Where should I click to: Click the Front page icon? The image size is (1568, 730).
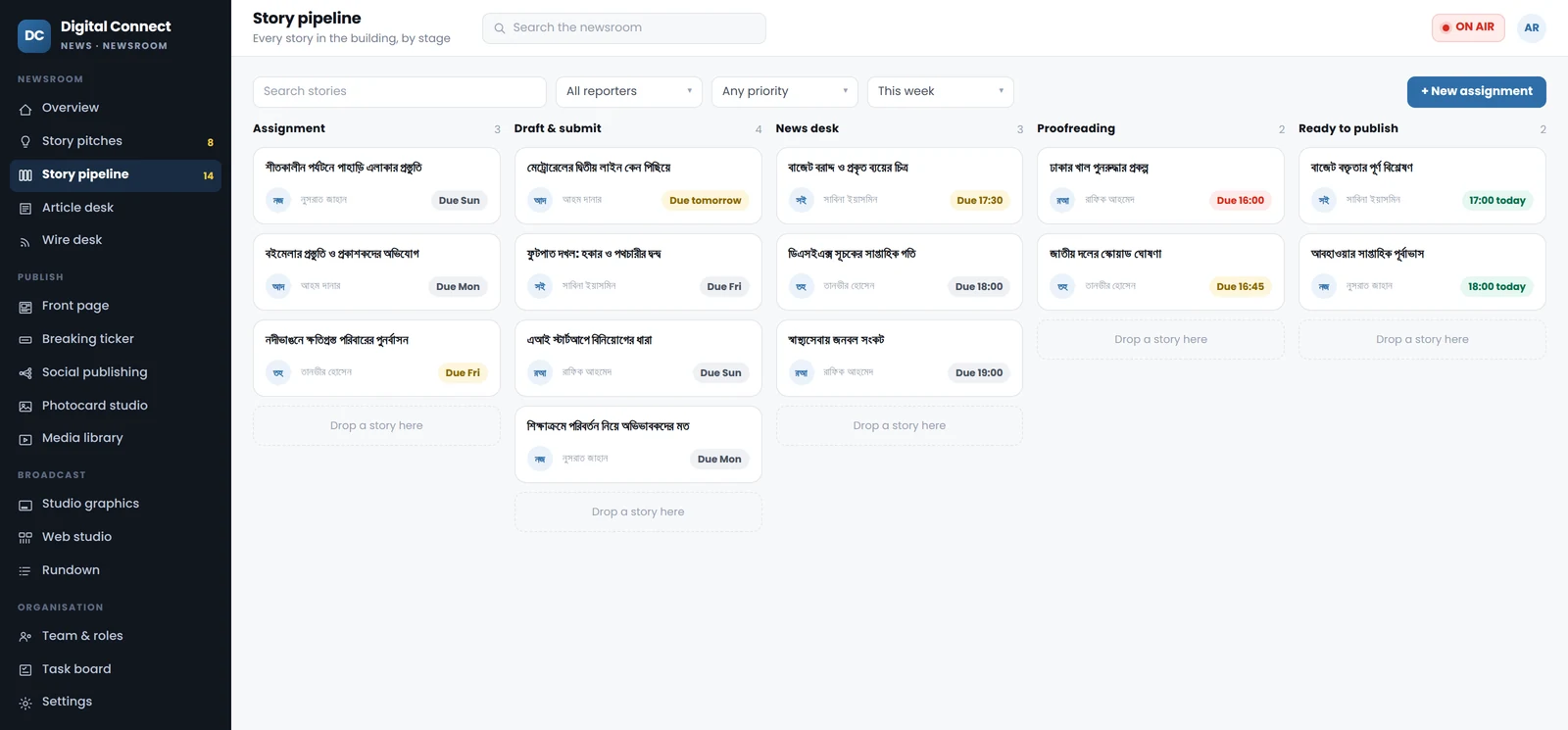pyautogui.click(x=25, y=307)
